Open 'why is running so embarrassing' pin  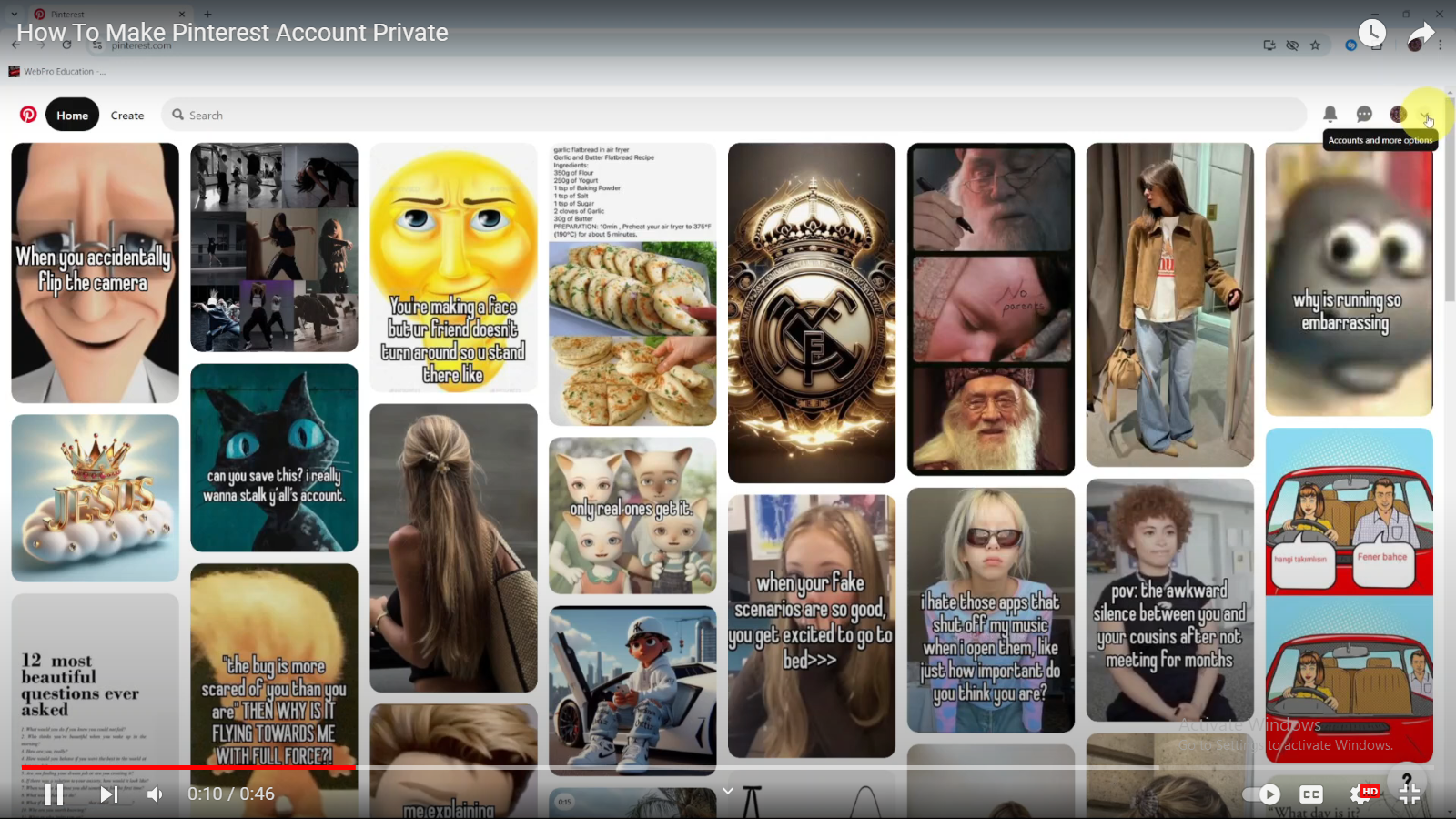[x=1349, y=279]
